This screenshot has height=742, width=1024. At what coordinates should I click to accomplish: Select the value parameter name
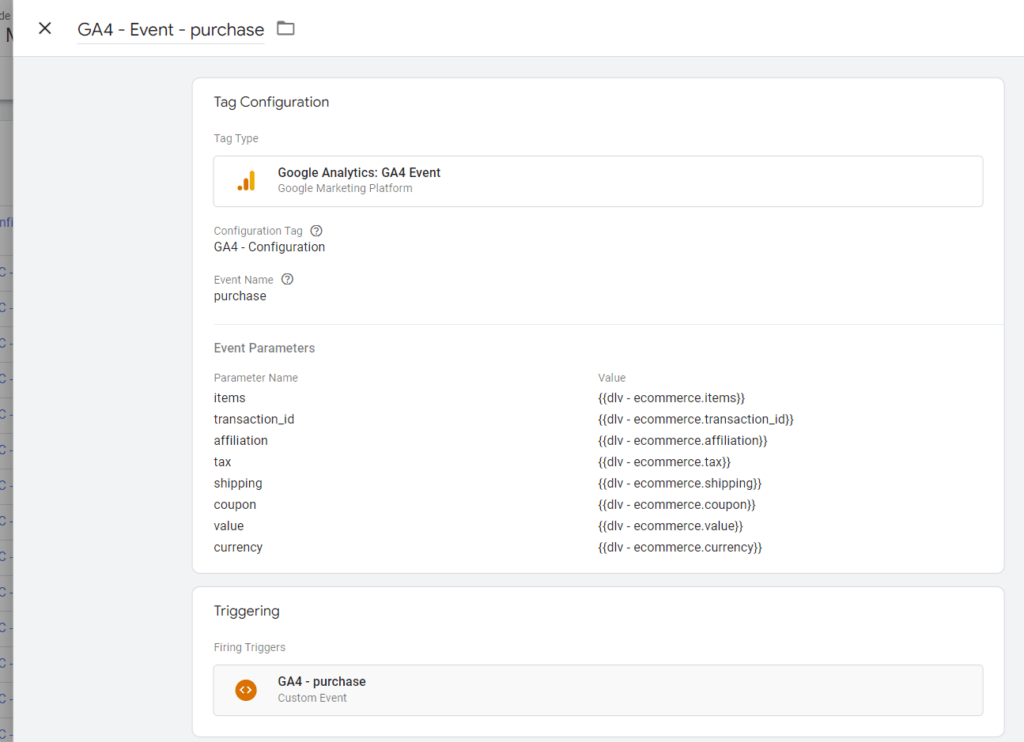coord(229,526)
